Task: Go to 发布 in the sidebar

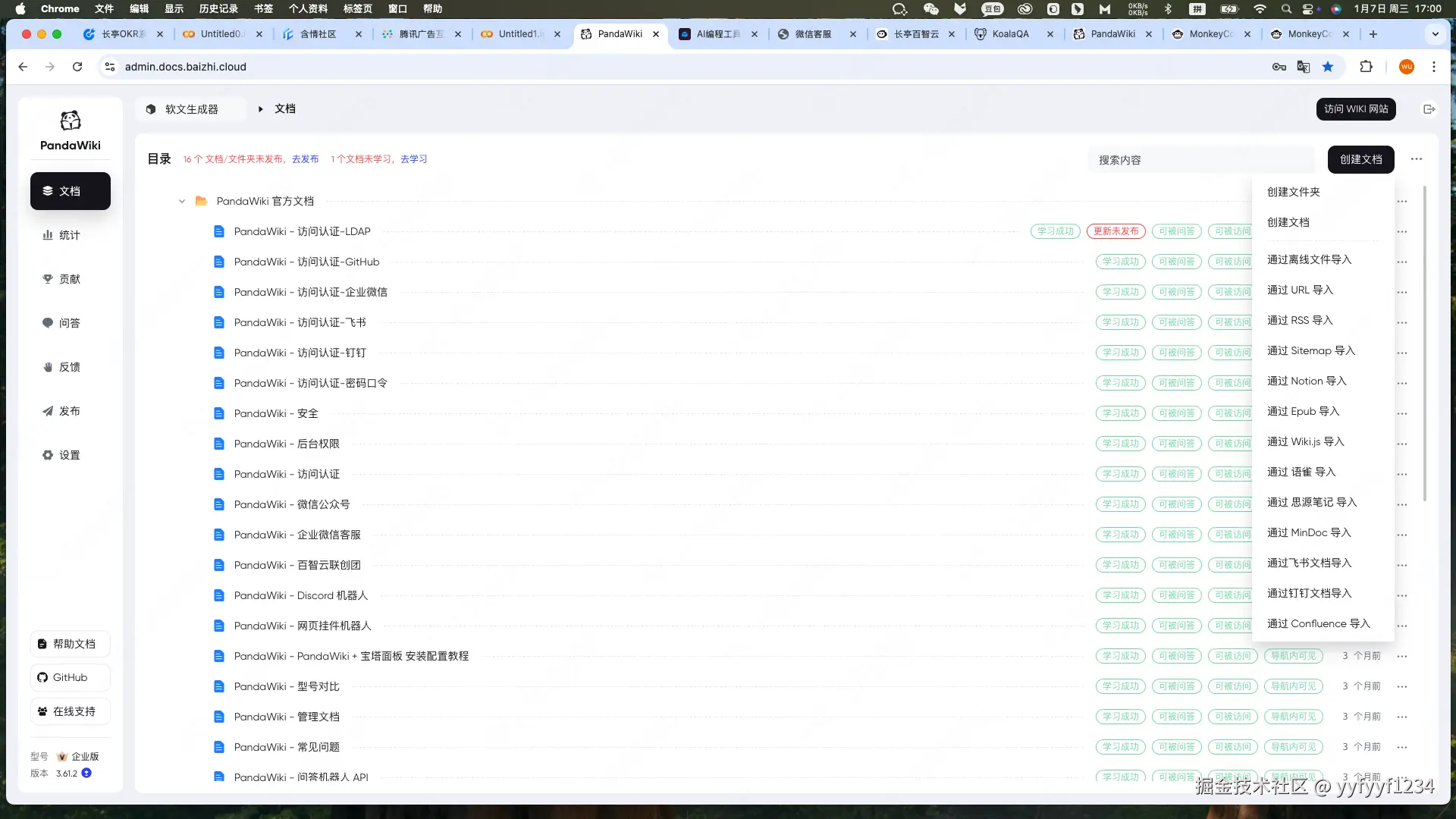Action: pos(71,411)
